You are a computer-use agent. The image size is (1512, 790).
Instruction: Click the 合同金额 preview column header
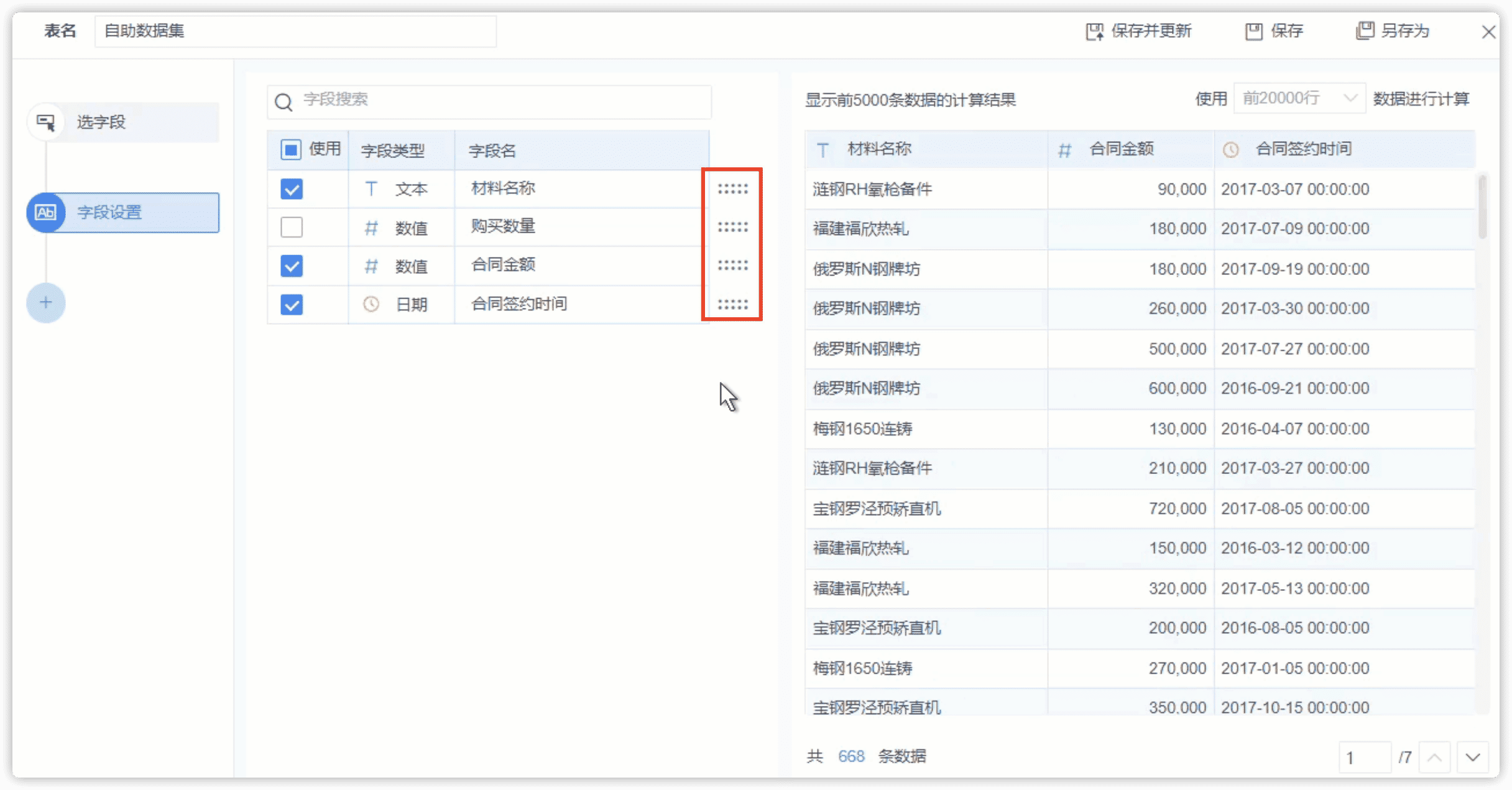pyautogui.click(x=1132, y=149)
